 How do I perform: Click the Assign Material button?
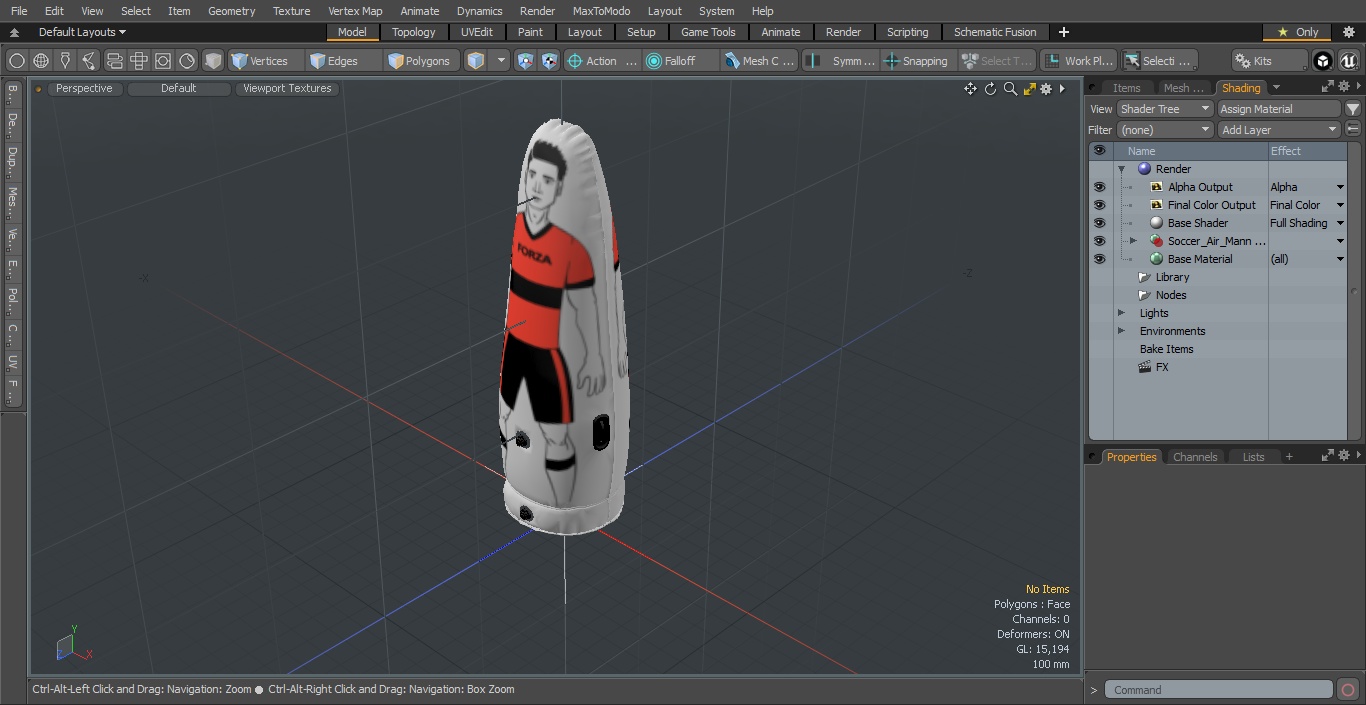coord(1279,109)
